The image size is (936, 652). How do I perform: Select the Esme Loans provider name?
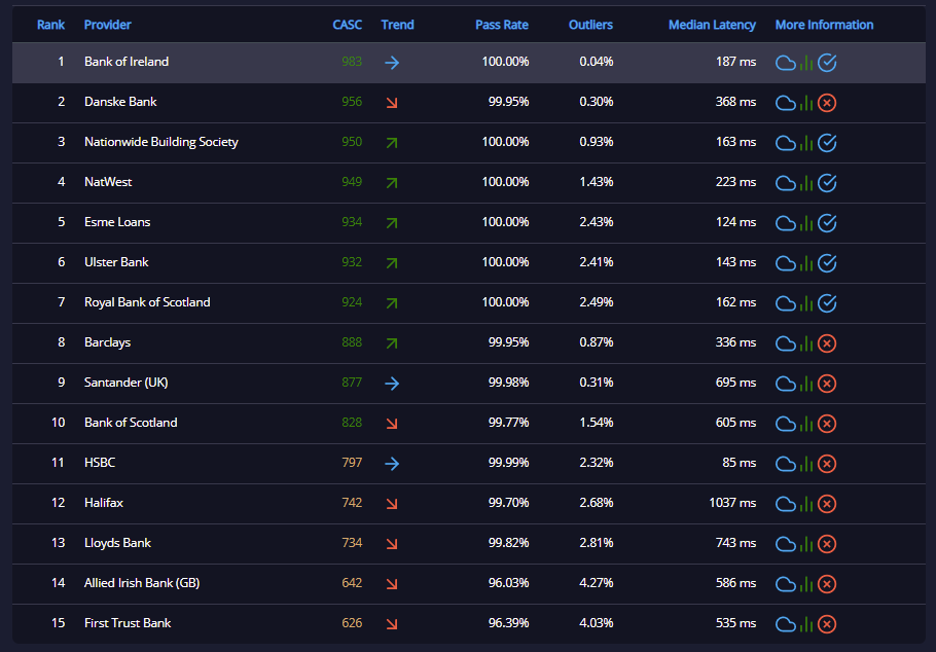coord(117,222)
